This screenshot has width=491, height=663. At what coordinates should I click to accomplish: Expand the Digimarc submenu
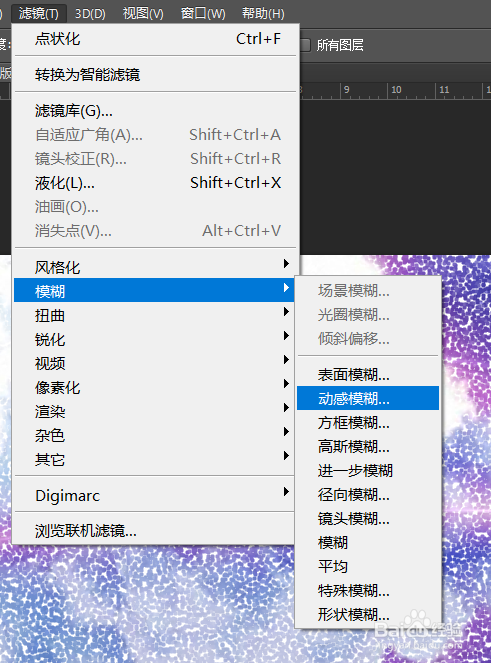tap(154, 496)
